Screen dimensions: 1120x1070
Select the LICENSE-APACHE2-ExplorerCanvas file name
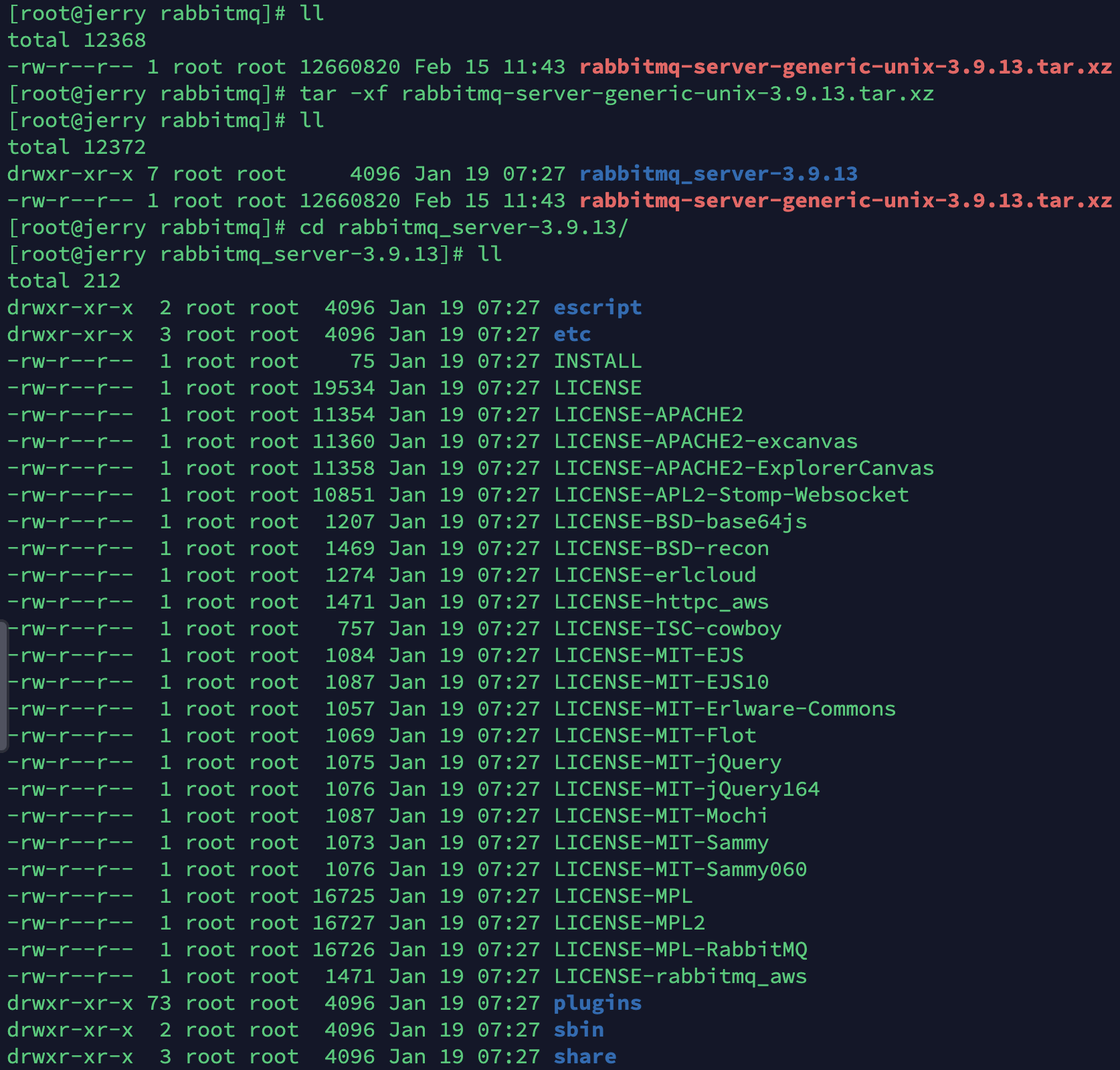pos(743,468)
